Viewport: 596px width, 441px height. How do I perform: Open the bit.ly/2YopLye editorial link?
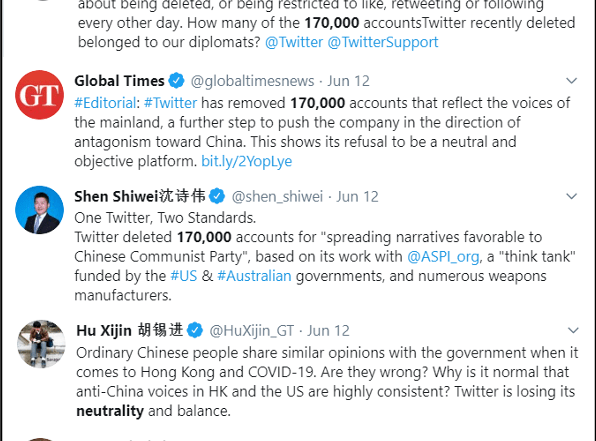tap(246, 161)
